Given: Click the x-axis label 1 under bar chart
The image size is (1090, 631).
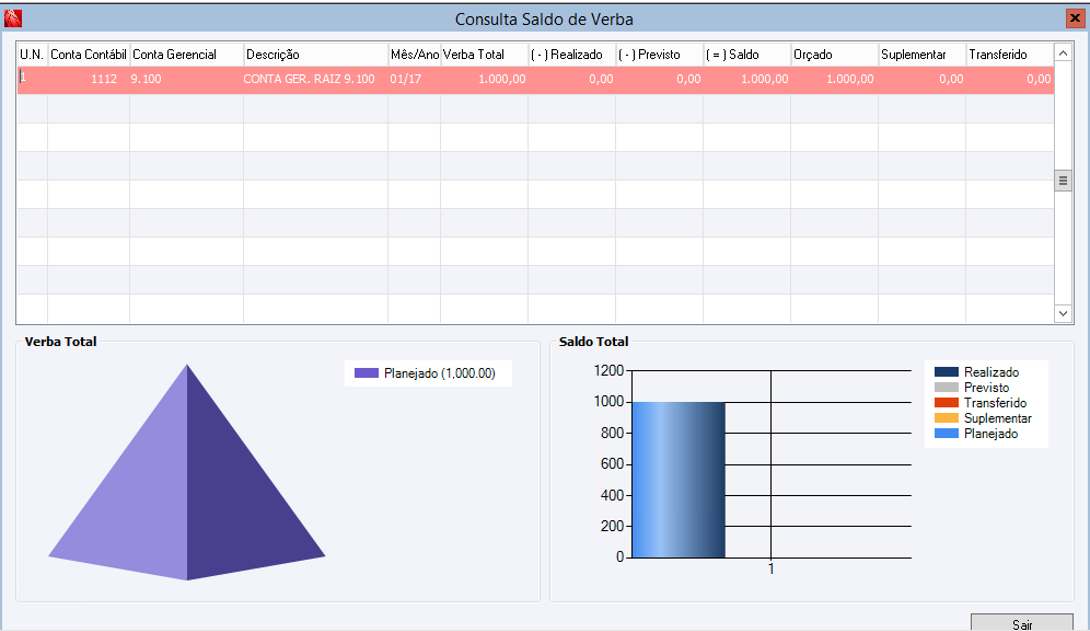Looking at the screenshot, I should (x=771, y=569).
